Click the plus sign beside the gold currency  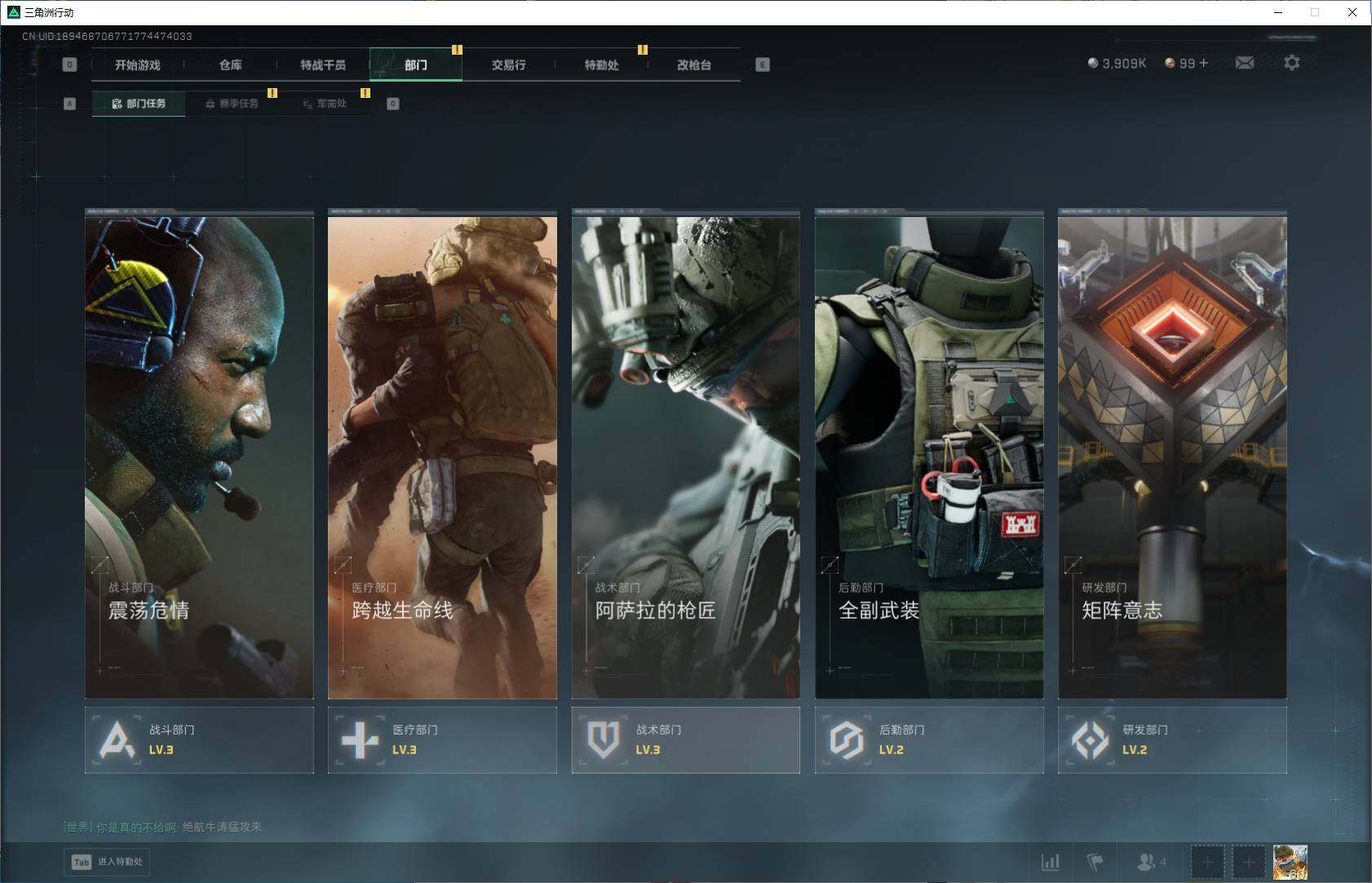1204,63
